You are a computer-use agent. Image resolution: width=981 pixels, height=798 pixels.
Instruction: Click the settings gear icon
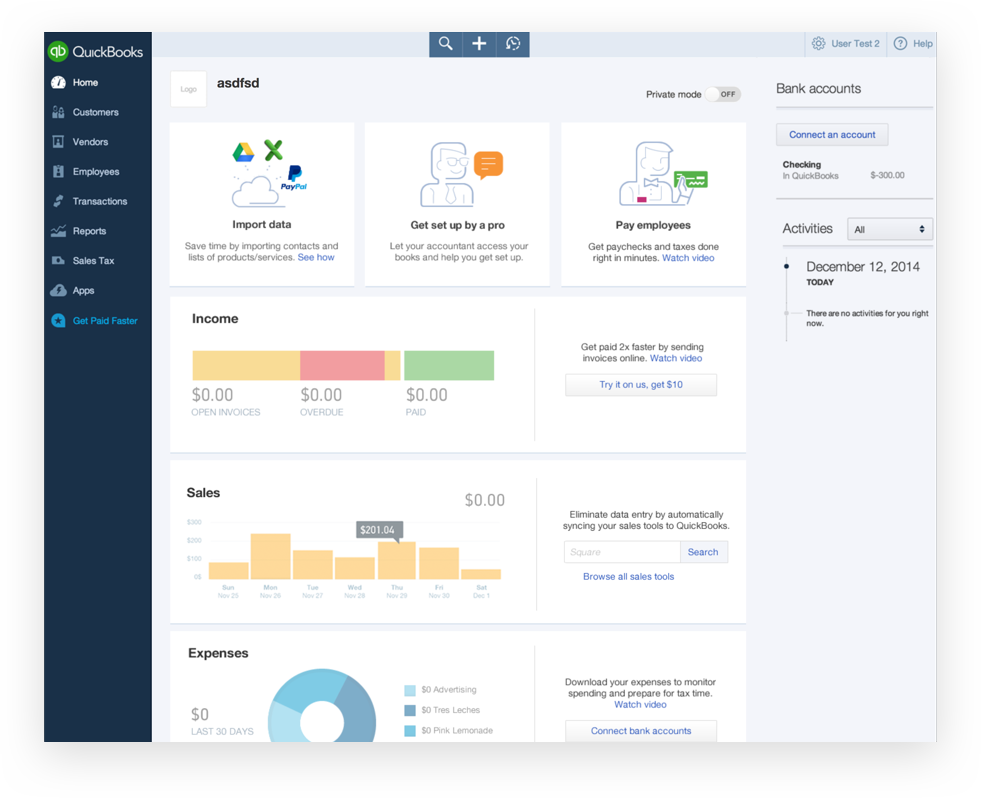click(818, 43)
